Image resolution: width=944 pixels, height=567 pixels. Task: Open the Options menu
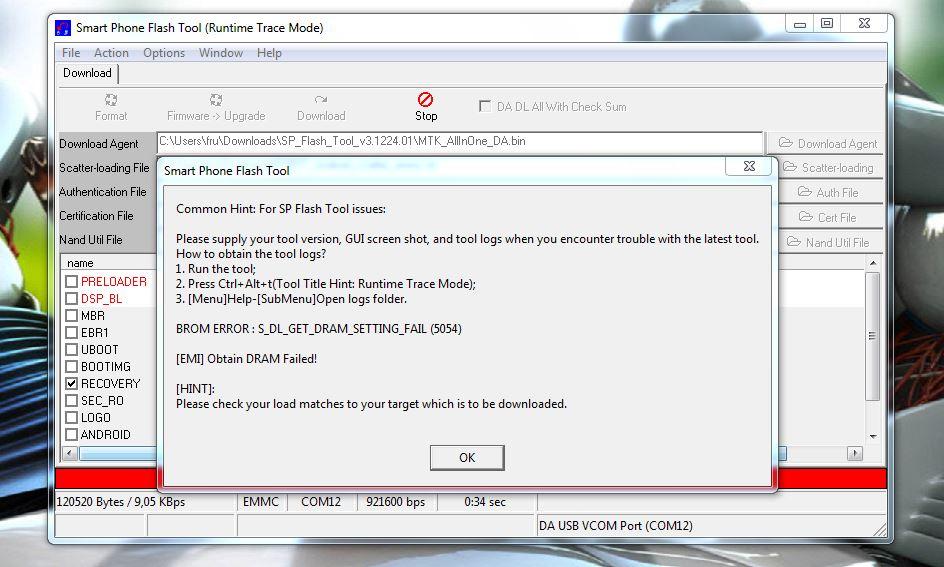164,53
